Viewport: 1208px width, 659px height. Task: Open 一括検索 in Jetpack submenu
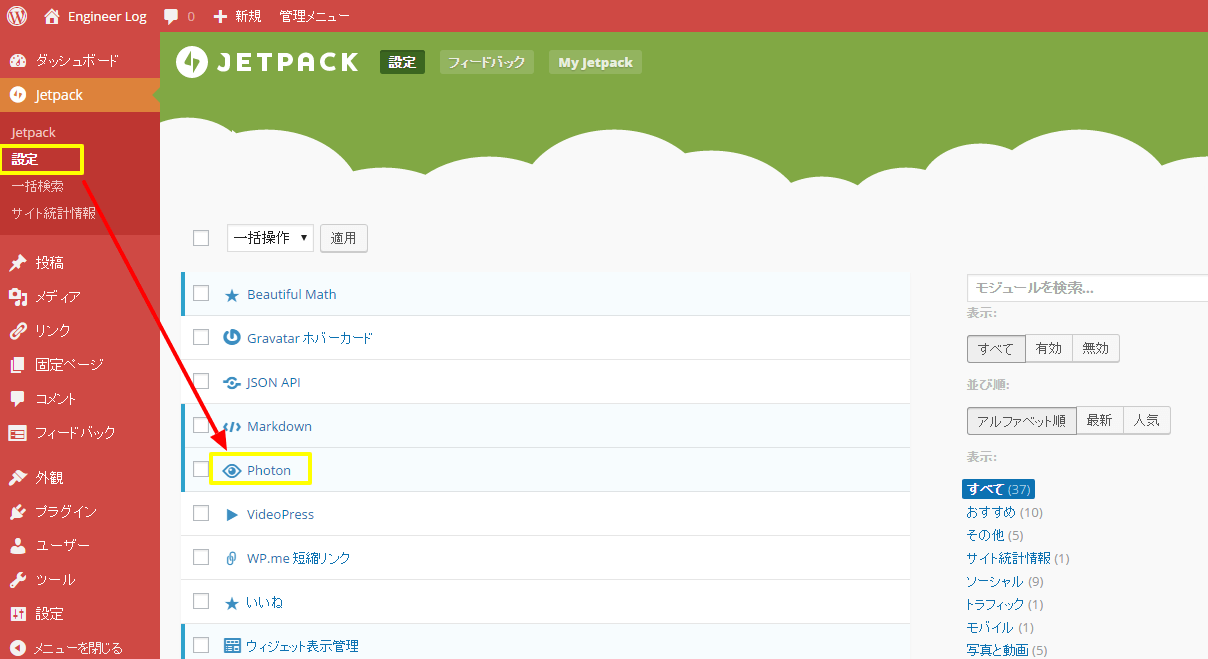(37, 186)
